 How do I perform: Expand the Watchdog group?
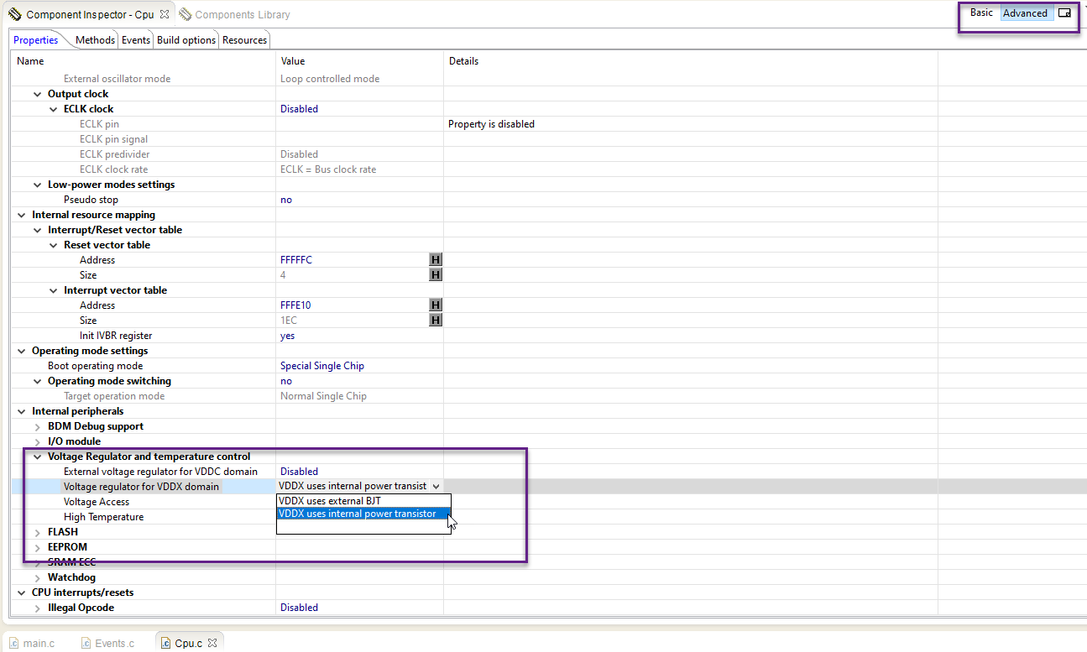pyautogui.click(x=37, y=578)
